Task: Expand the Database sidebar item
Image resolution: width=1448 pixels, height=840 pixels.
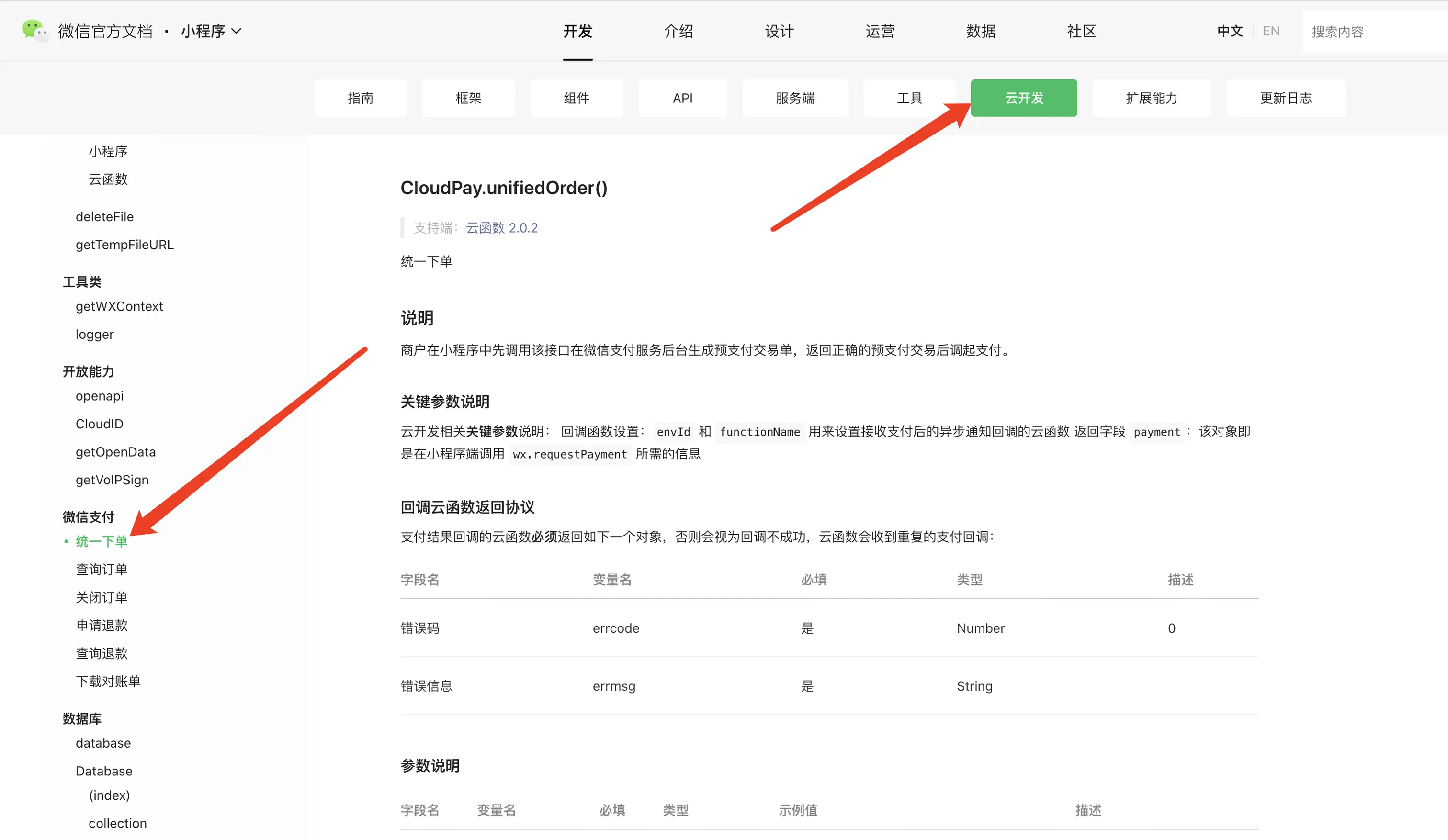Action: point(103,771)
